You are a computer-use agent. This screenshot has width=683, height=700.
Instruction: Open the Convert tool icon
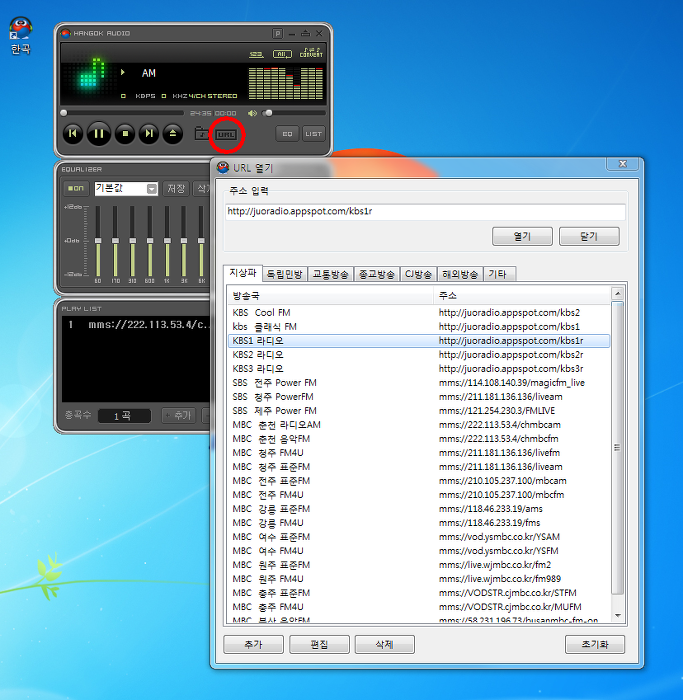click(311, 52)
